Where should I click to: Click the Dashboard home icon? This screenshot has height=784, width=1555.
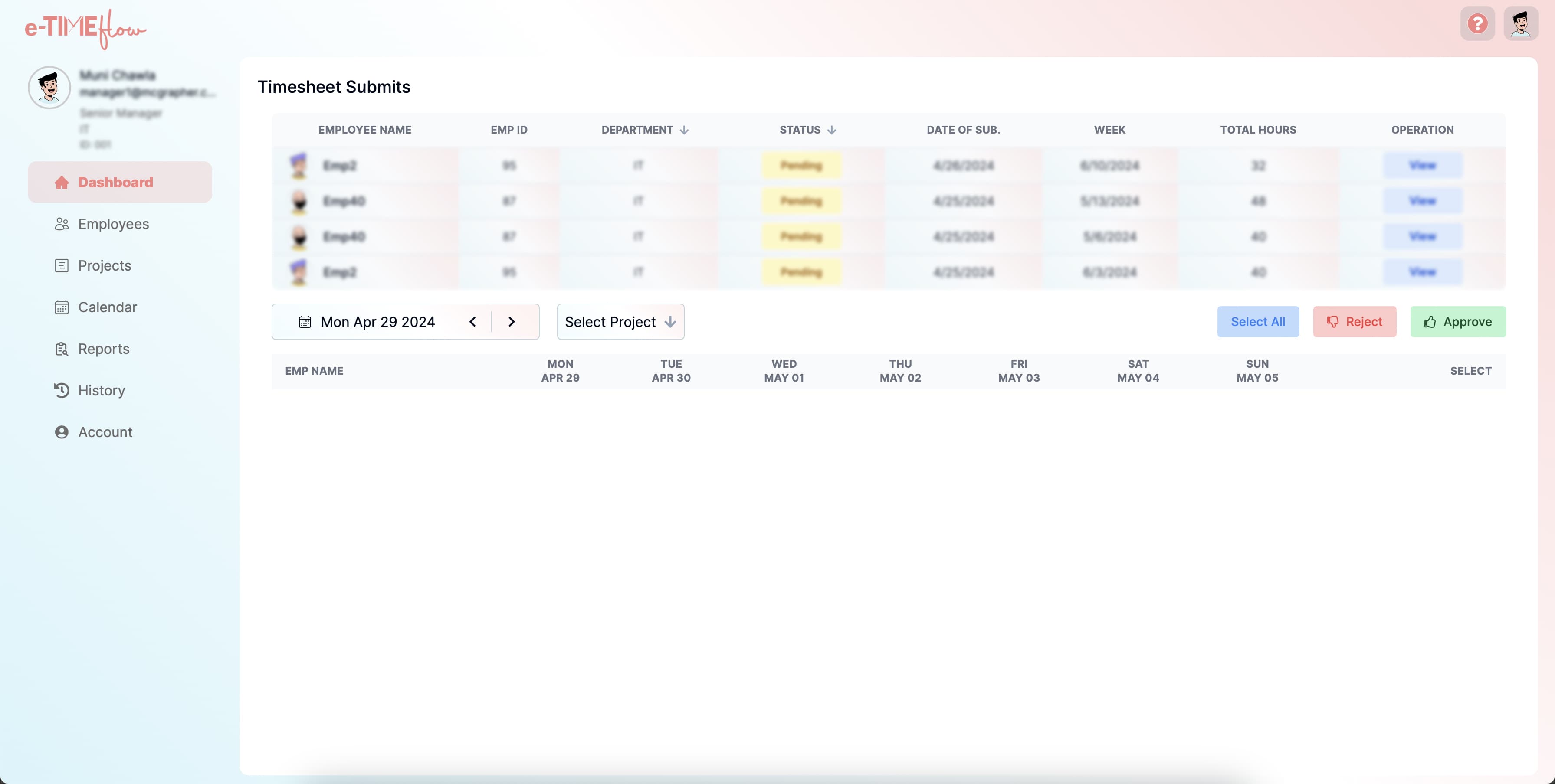(x=62, y=182)
